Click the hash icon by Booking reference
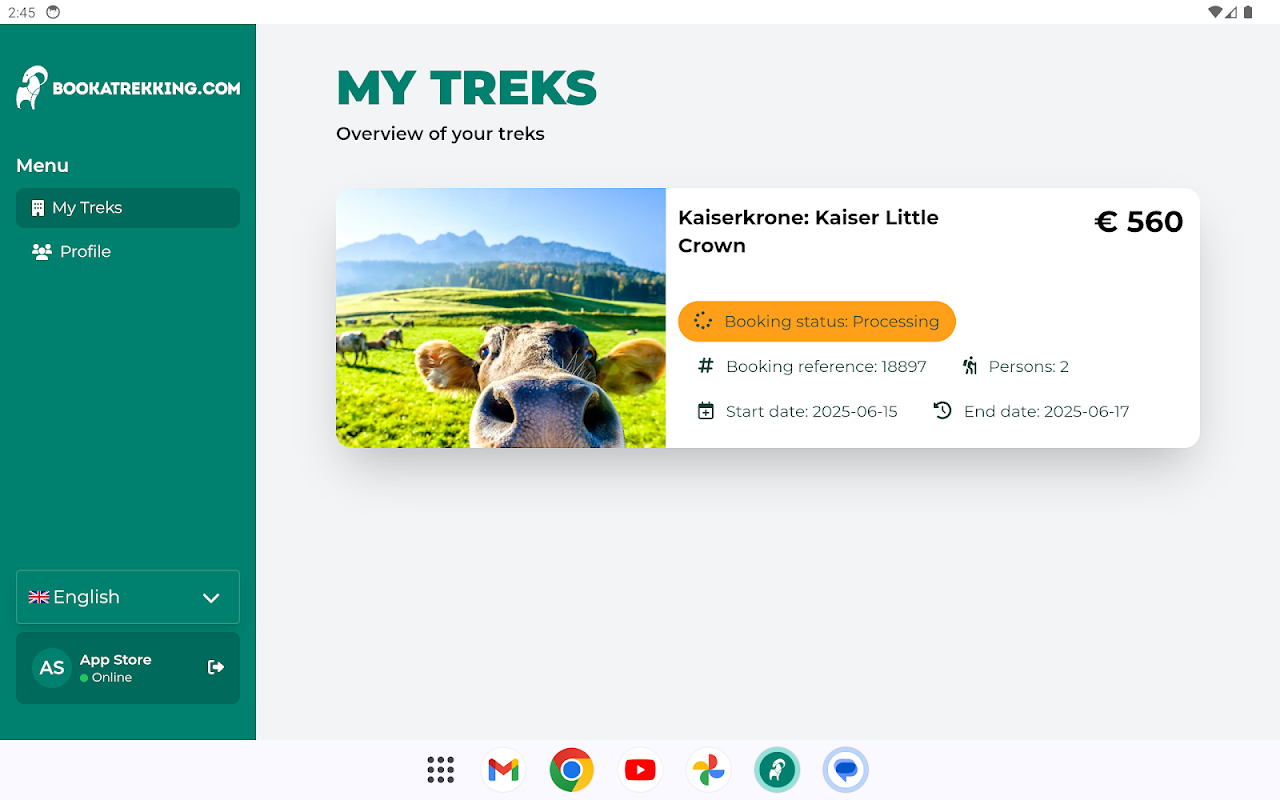Viewport: 1280px width, 800px height. coord(705,366)
